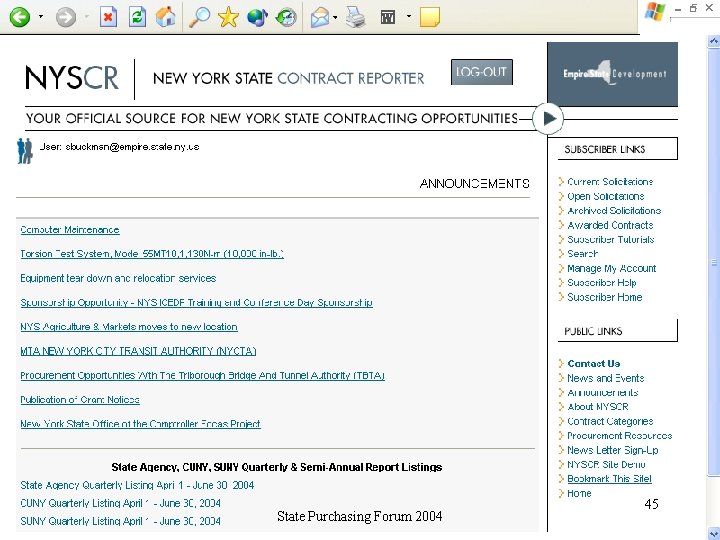Stop page loading with red X icon

coord(108,17)
